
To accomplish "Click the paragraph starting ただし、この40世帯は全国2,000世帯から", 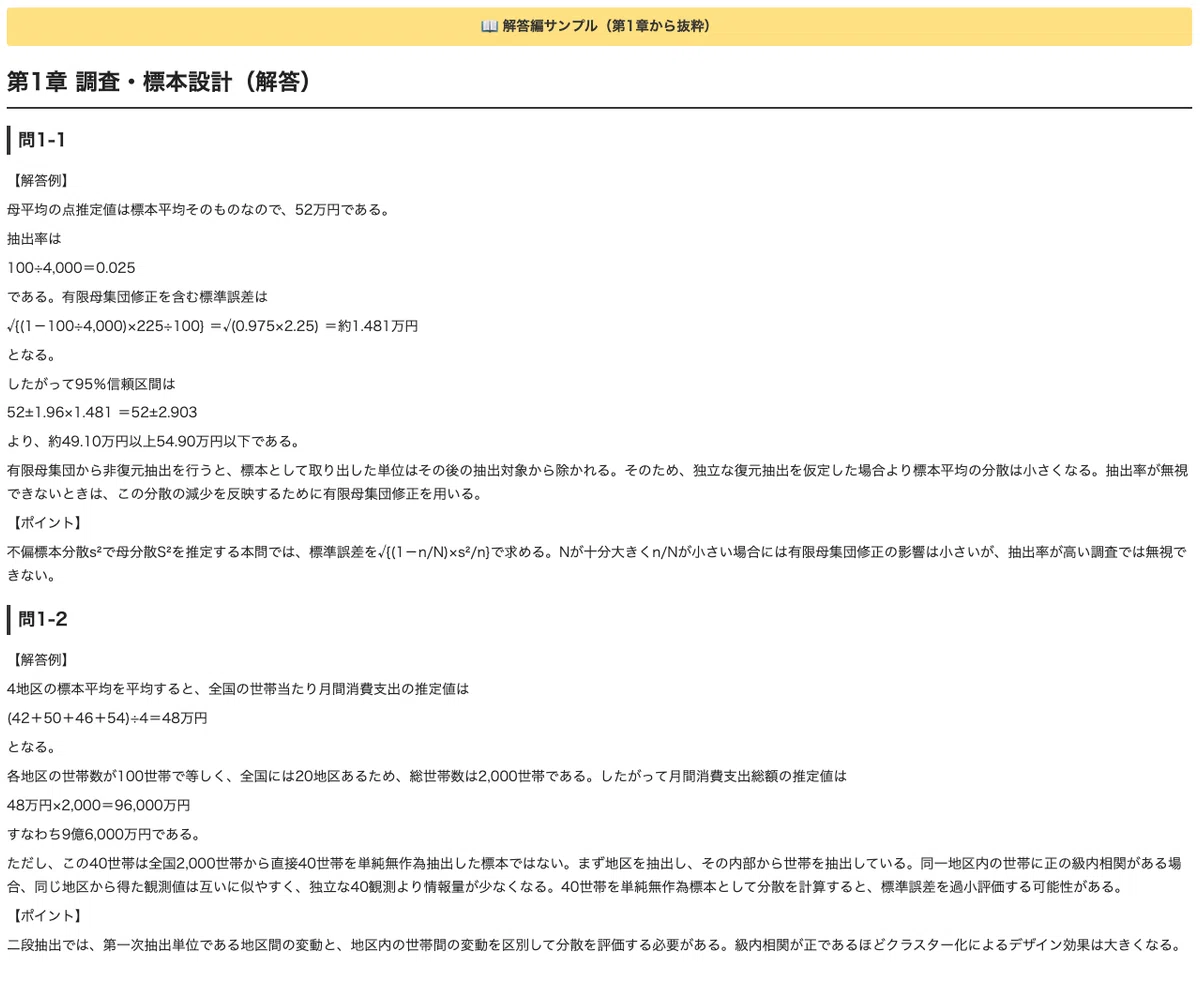I will point(596,874).
